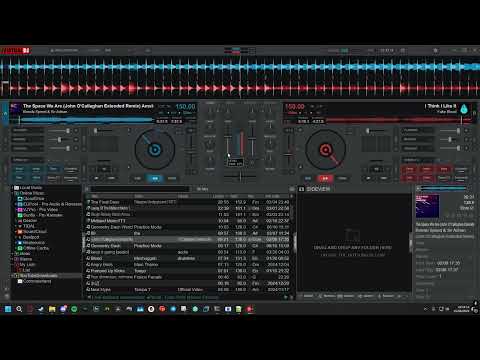
Task: Play the right deck with the red play button
Action: pos(325,178)
